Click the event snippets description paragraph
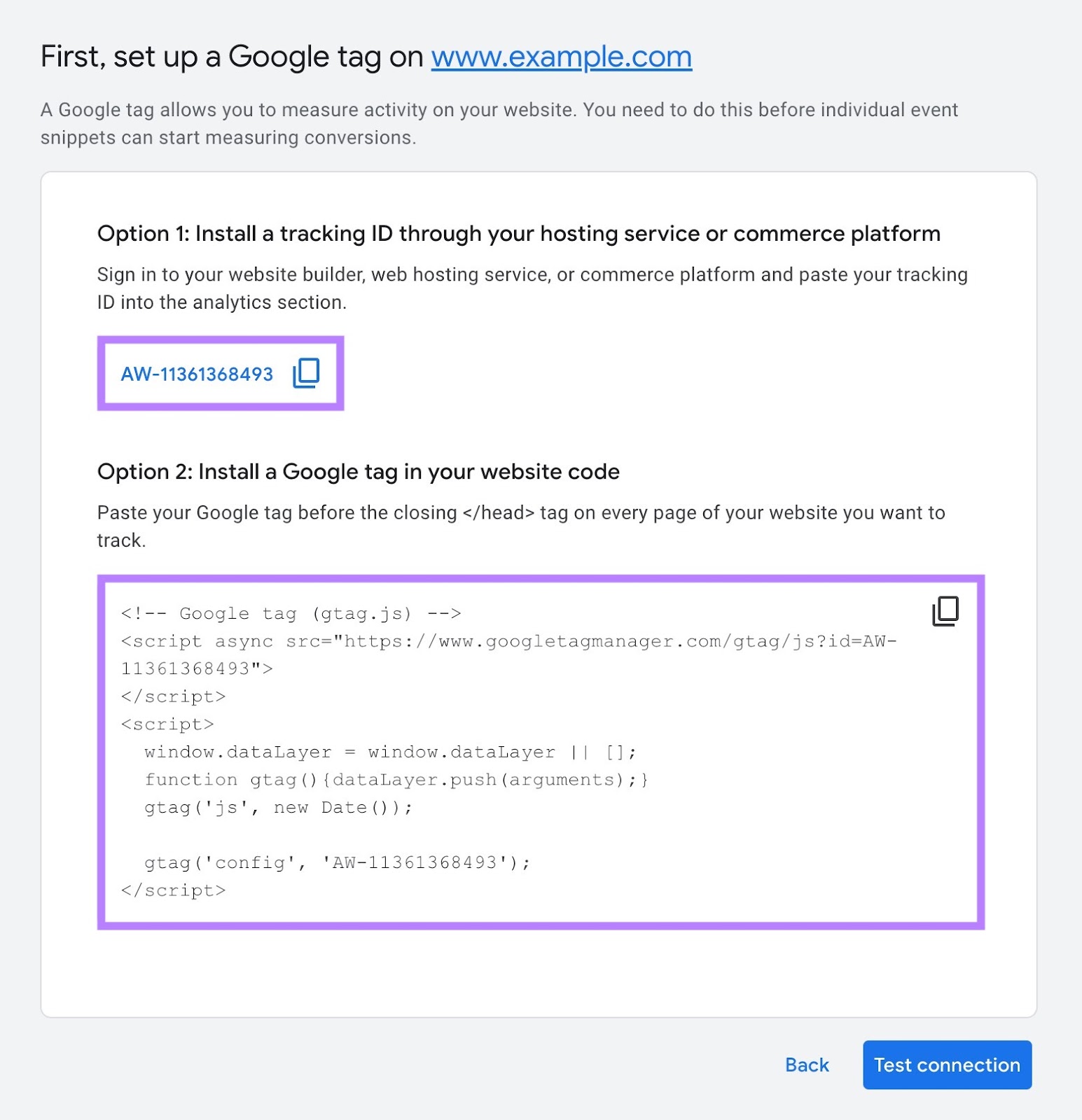 point(499,123)
